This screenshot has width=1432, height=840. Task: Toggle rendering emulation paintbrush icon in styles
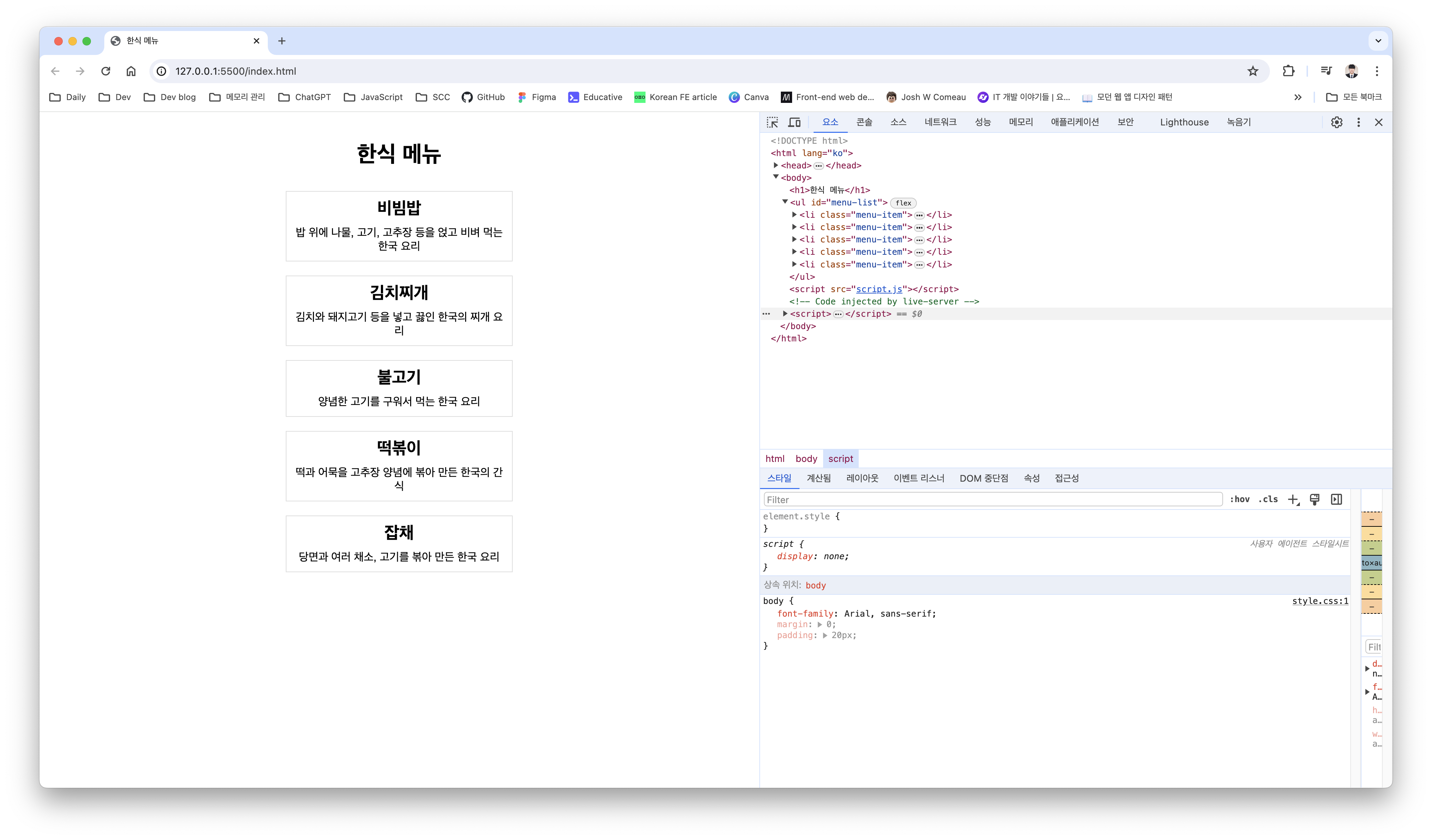tap(1315, 500)
